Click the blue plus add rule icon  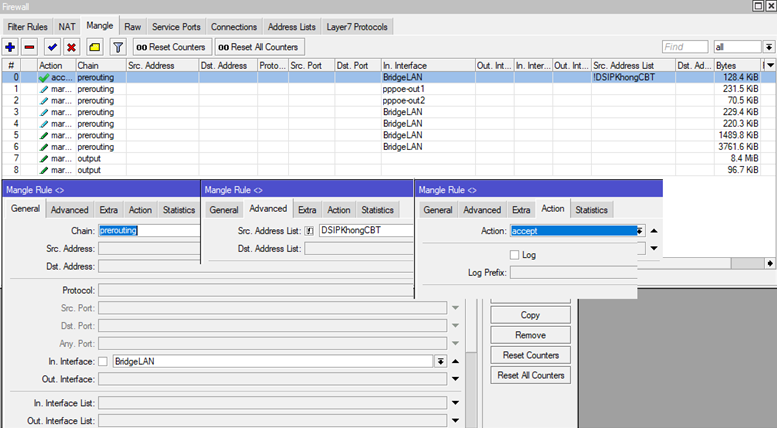10,47
